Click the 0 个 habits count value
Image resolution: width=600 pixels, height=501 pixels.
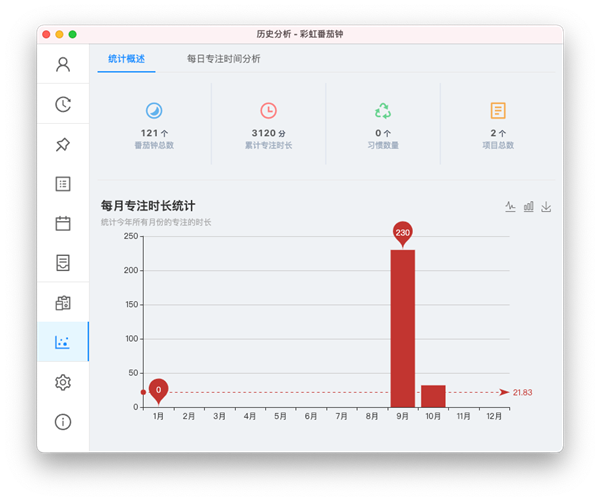pos(383,133)
